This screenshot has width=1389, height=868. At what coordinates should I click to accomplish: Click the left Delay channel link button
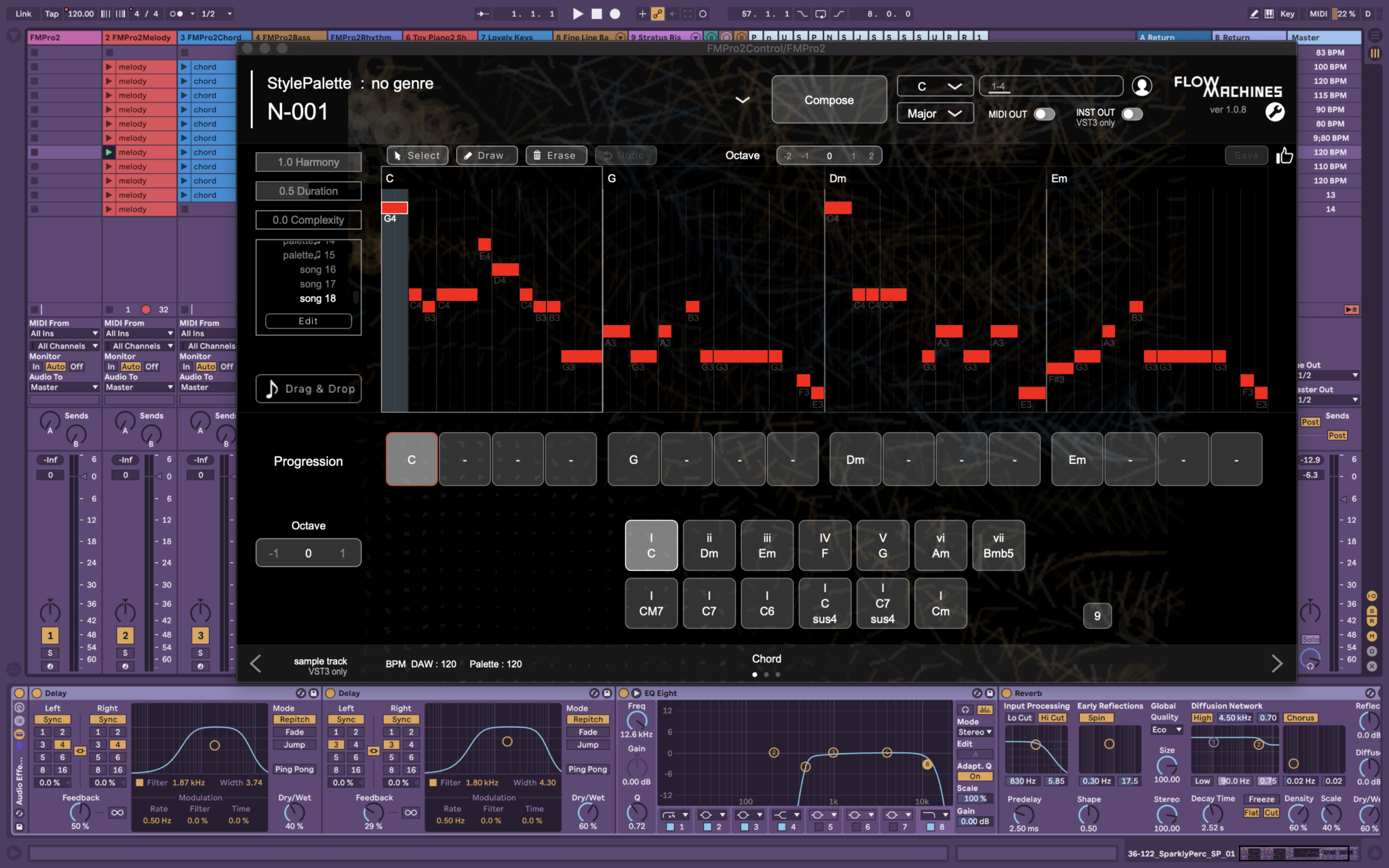(x=80, y=751)
